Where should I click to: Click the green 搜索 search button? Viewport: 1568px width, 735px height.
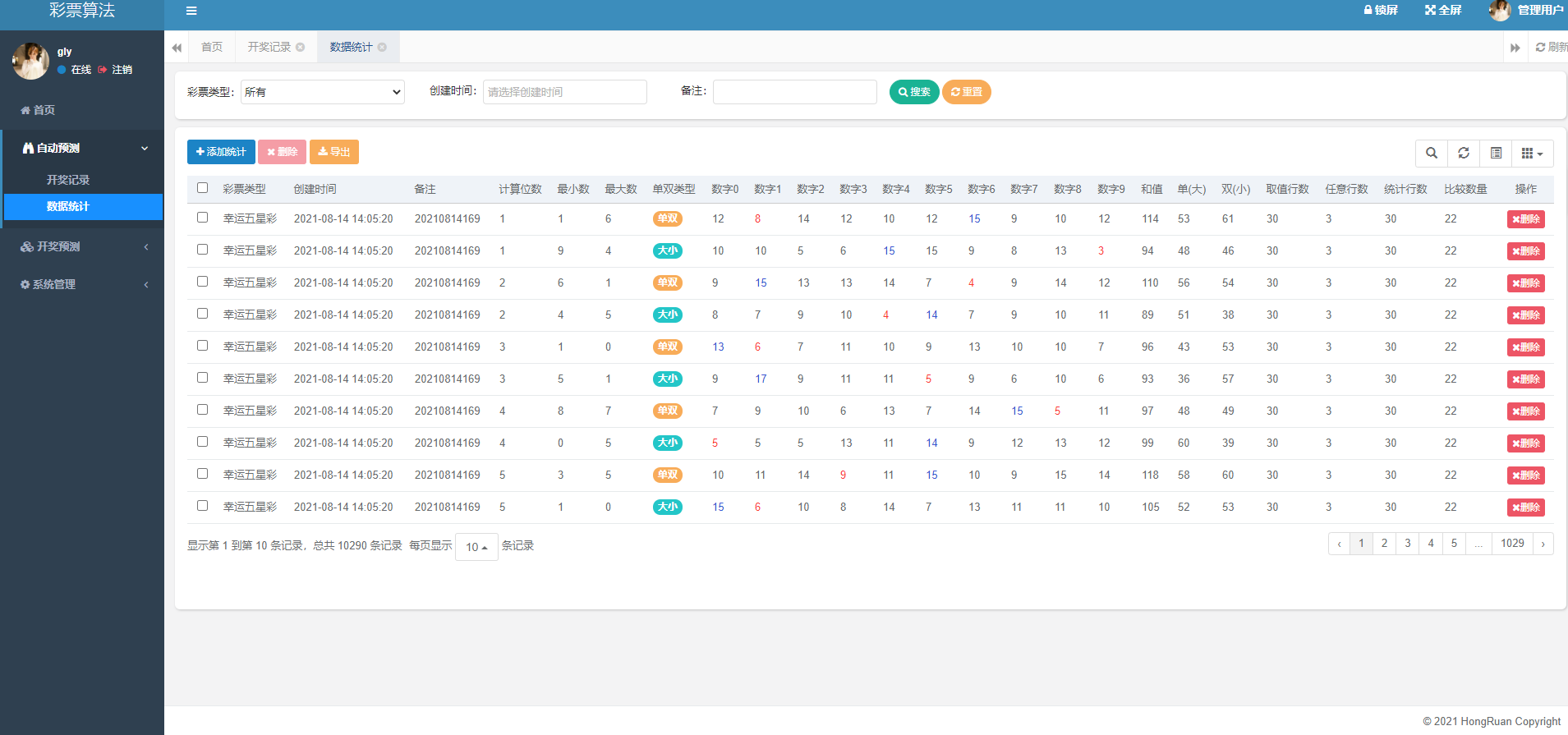(914, 92)
